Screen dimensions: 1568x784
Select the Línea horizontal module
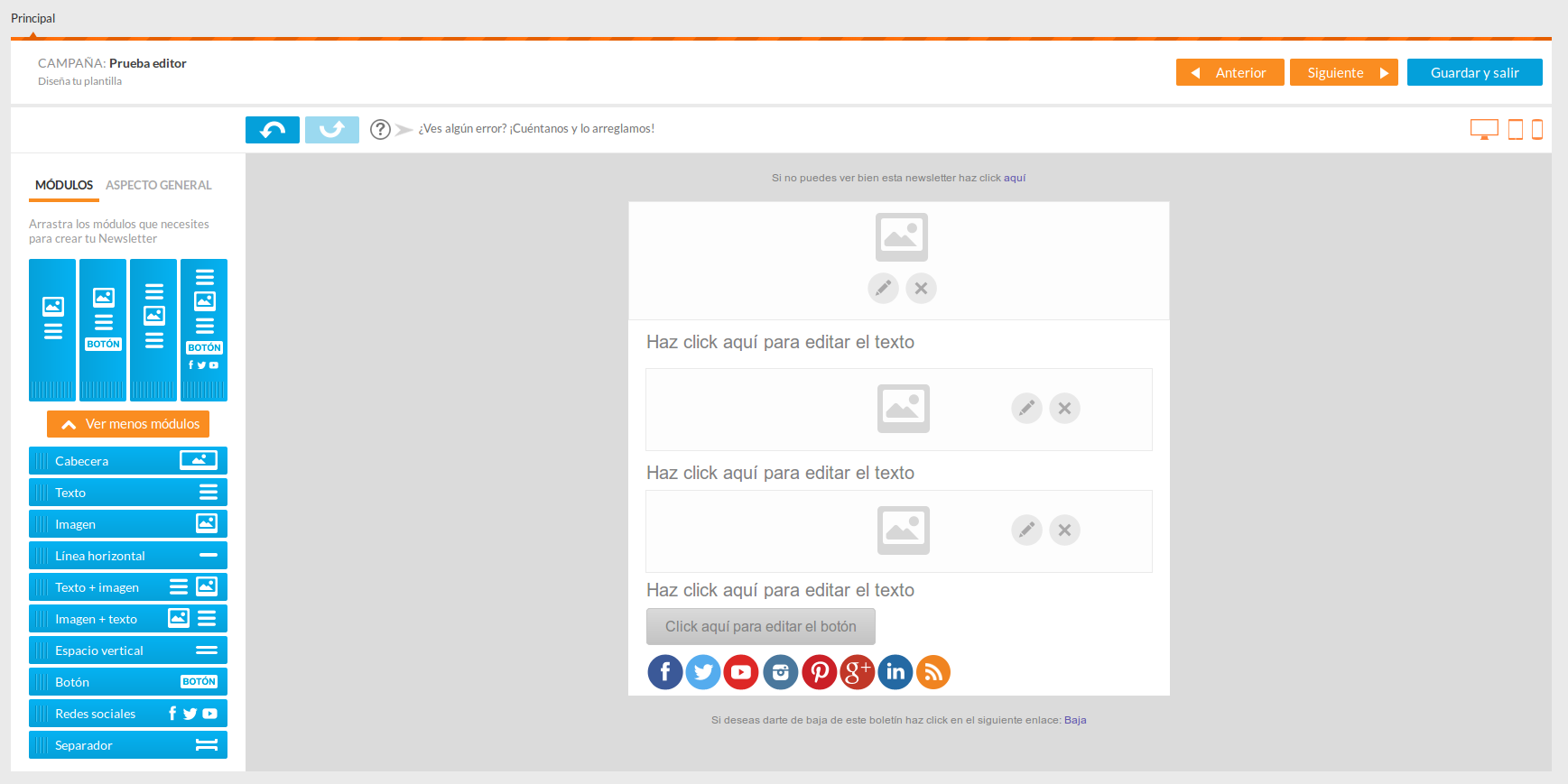point(128,556)
